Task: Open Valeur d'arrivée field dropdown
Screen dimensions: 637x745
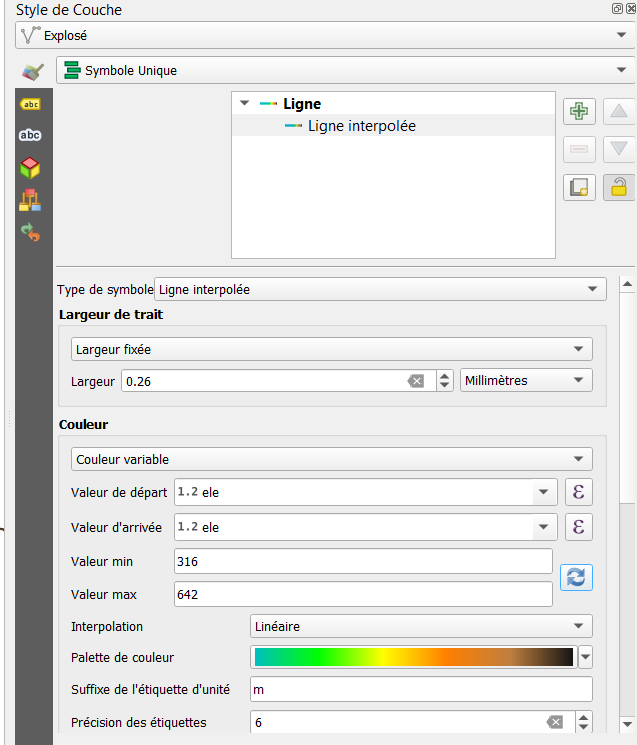Action: pos(544,527)
